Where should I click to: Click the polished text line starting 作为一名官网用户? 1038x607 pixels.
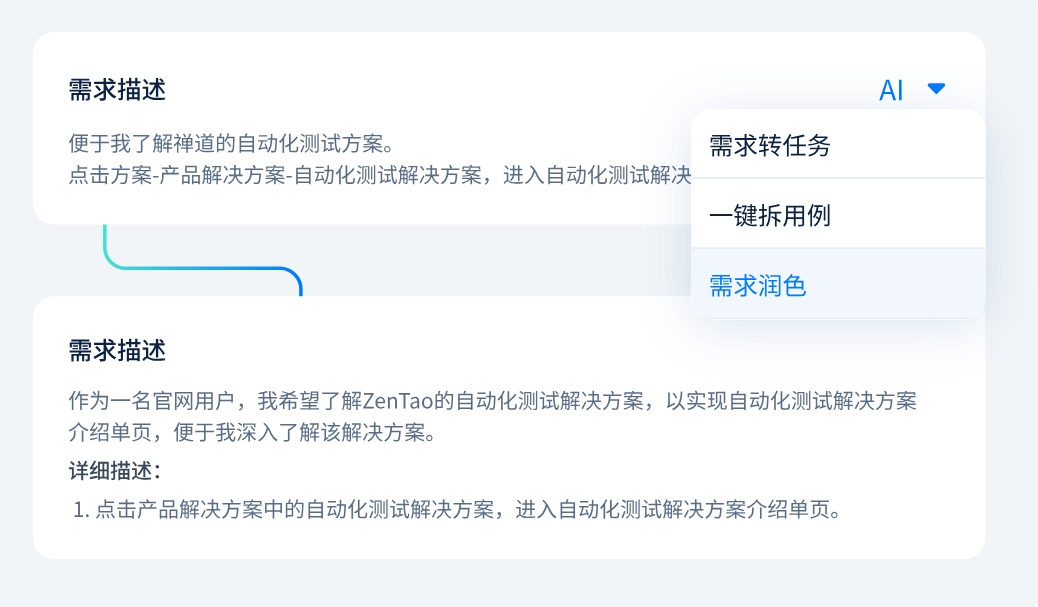[x=492, y=402]
